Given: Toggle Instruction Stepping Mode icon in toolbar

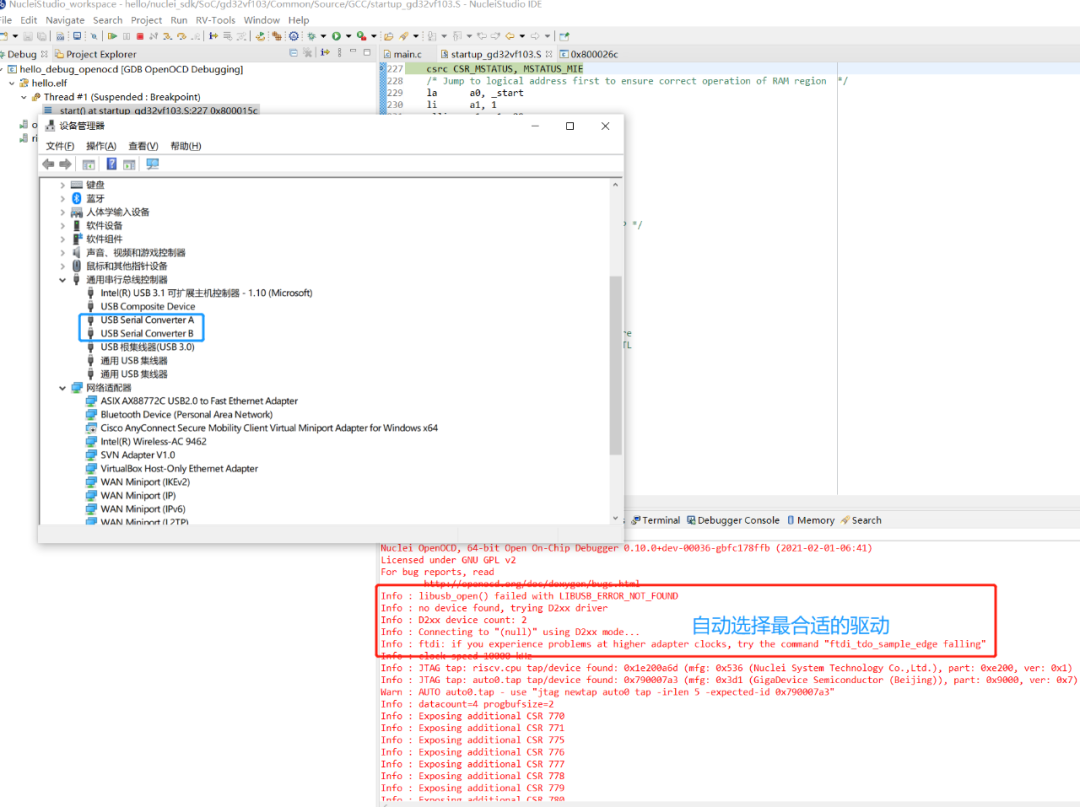Looking at the screenshot, I should (x=214, y=36).
